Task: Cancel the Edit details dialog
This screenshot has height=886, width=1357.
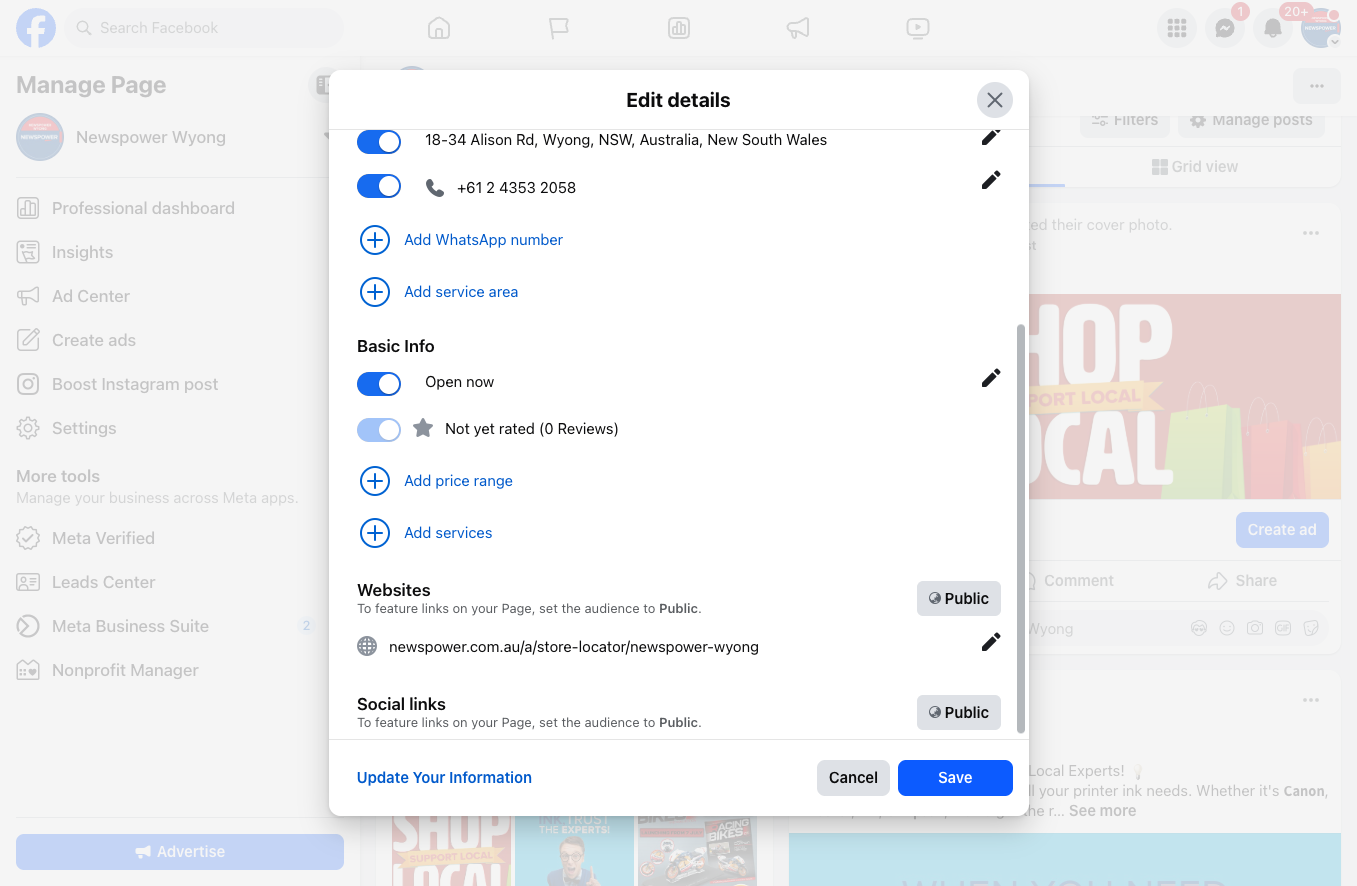Action: [853, 778]
